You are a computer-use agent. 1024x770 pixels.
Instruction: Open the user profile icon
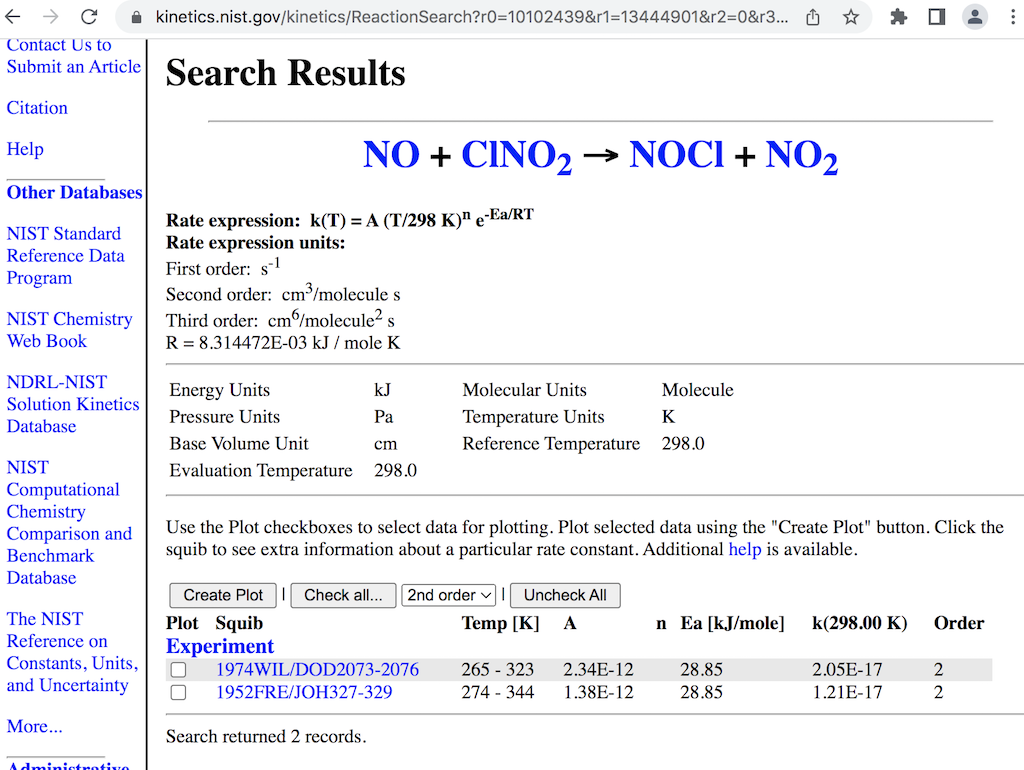(974, 17)
